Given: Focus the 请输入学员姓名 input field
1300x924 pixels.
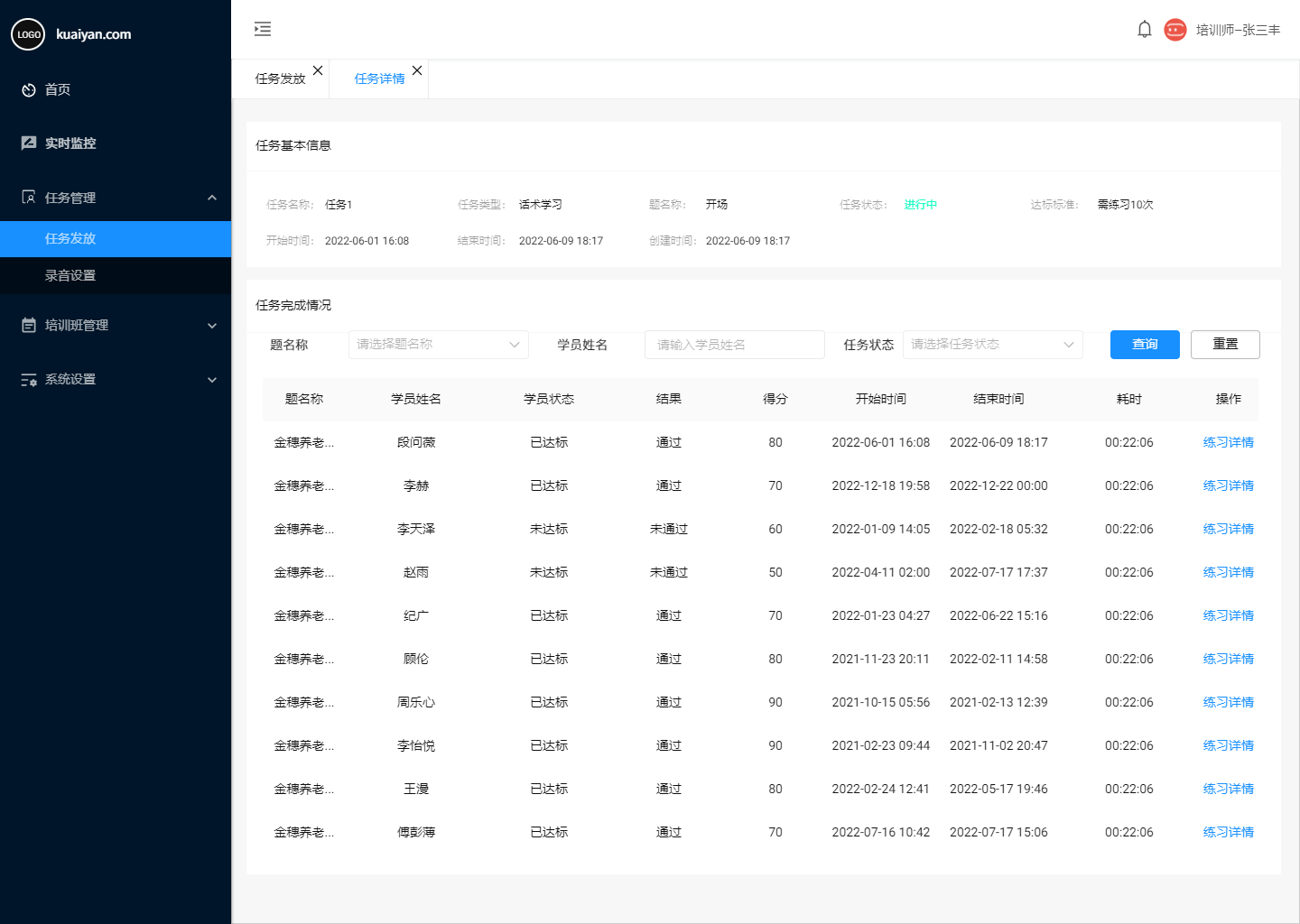Looking at the screenshot, I should pyautogui.click(x=735, y=345).
